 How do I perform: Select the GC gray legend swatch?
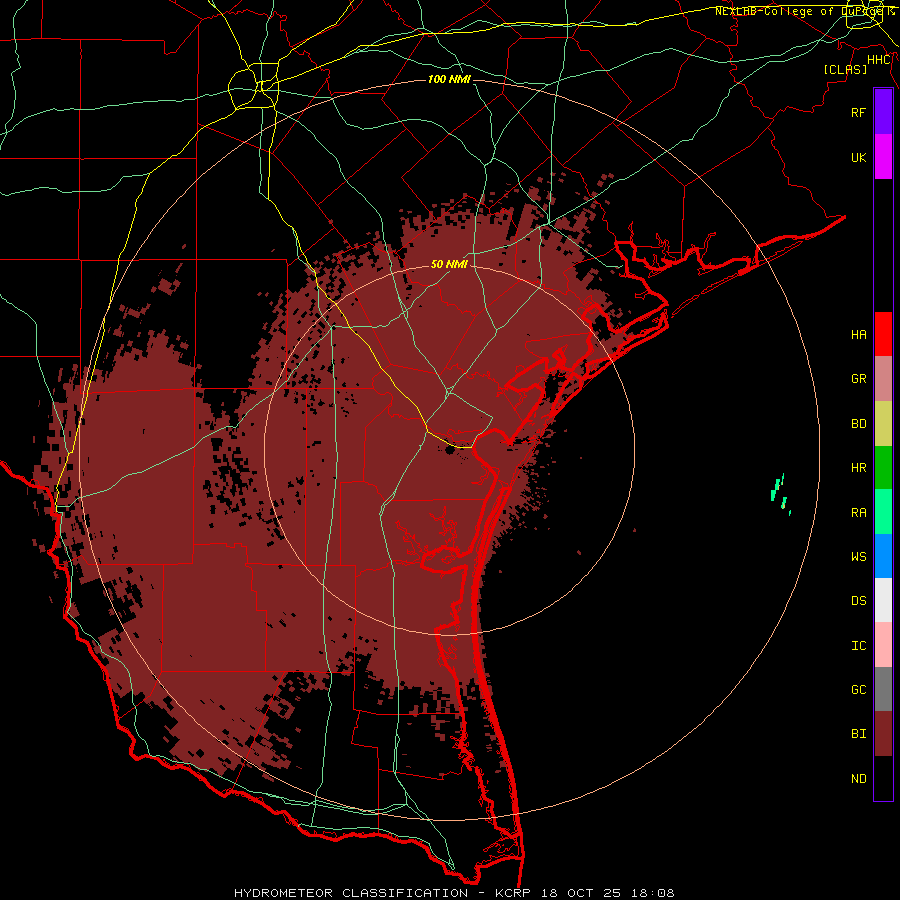883,689
